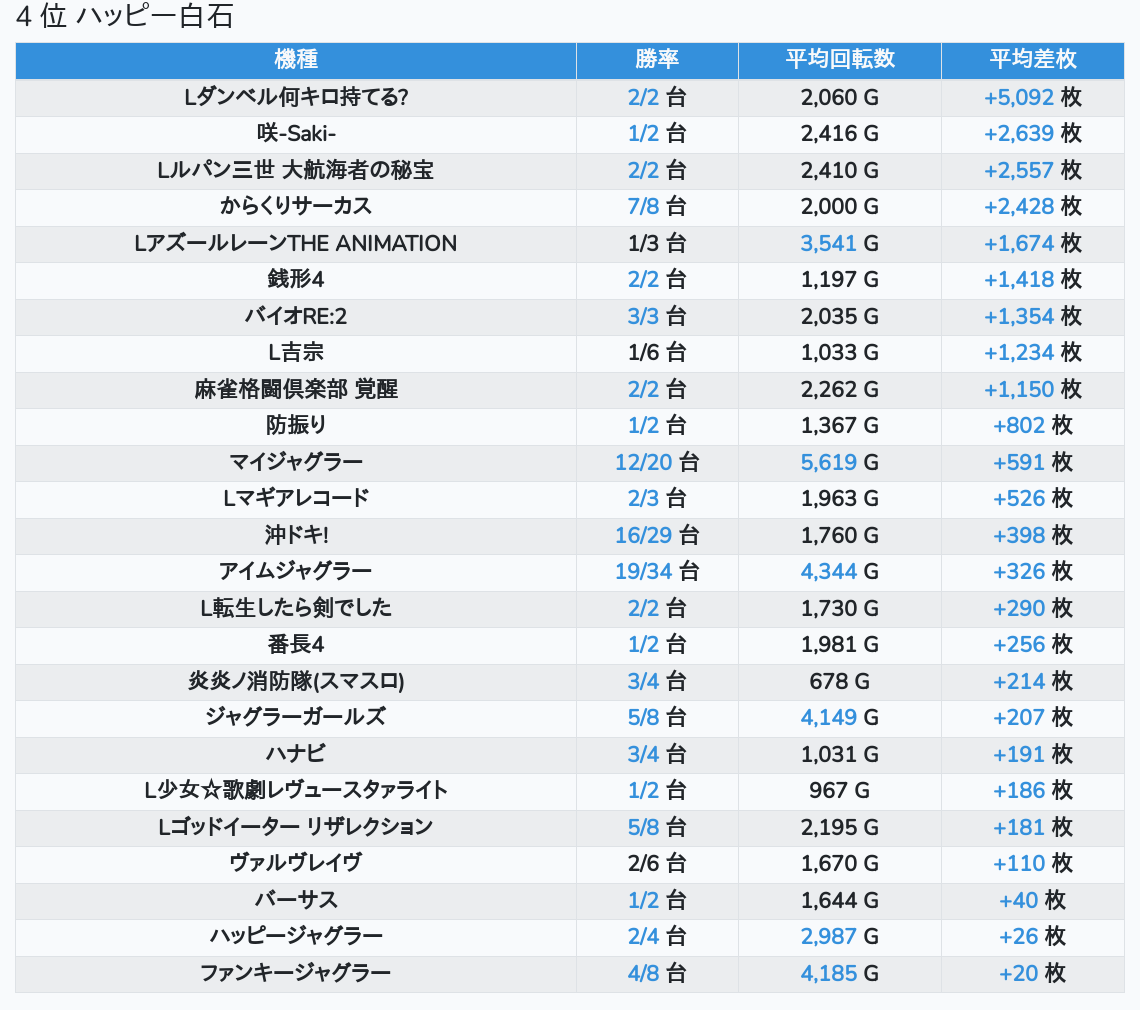Click the +20 枚 average difference value
This screenshot has width=1140, height=1010.
point(1032,973)
